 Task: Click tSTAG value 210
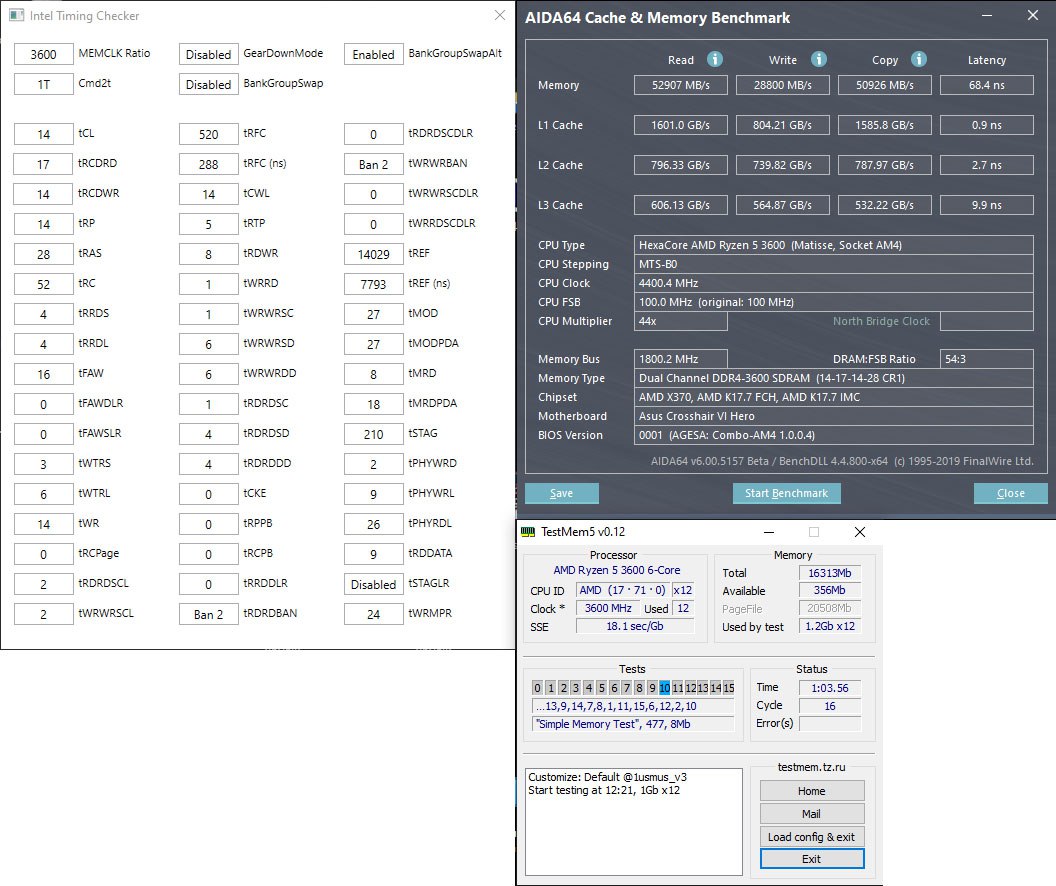pos(374,434)
